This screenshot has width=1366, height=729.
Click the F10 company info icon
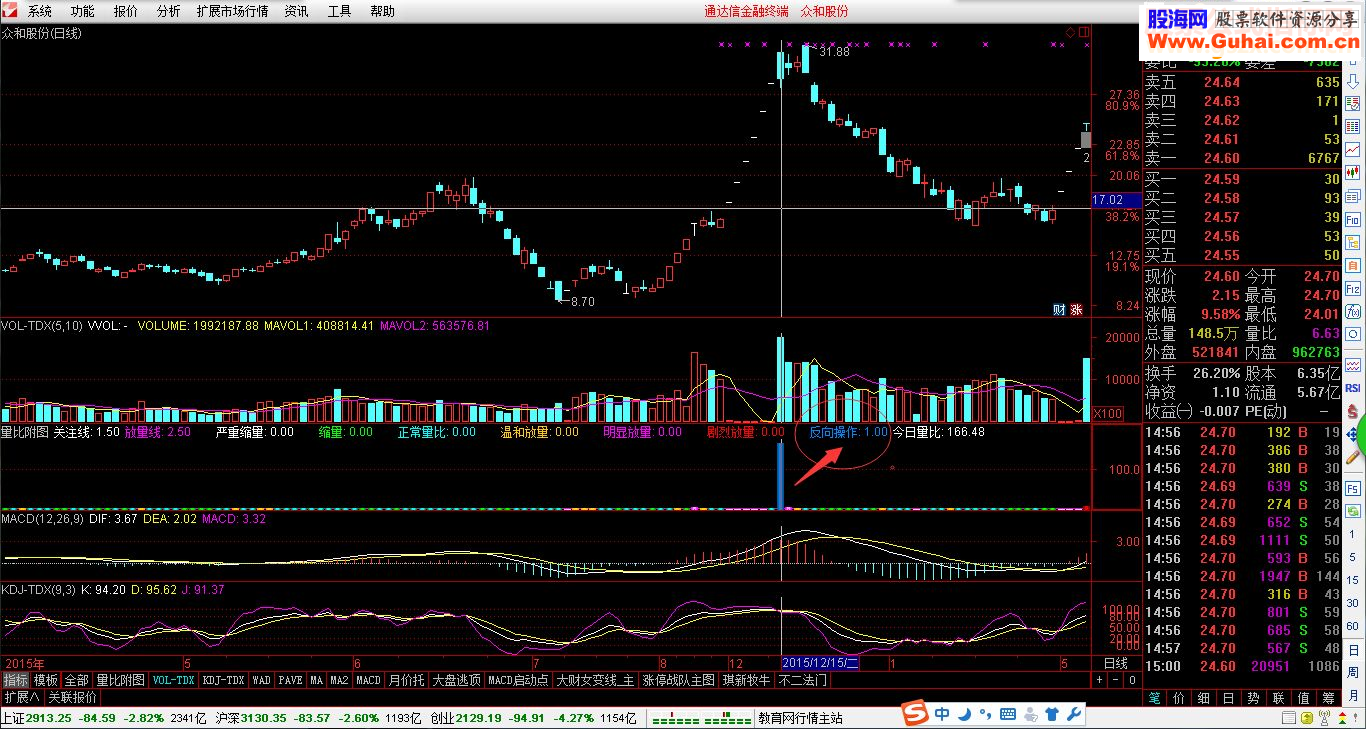[x=1352, y=219]
